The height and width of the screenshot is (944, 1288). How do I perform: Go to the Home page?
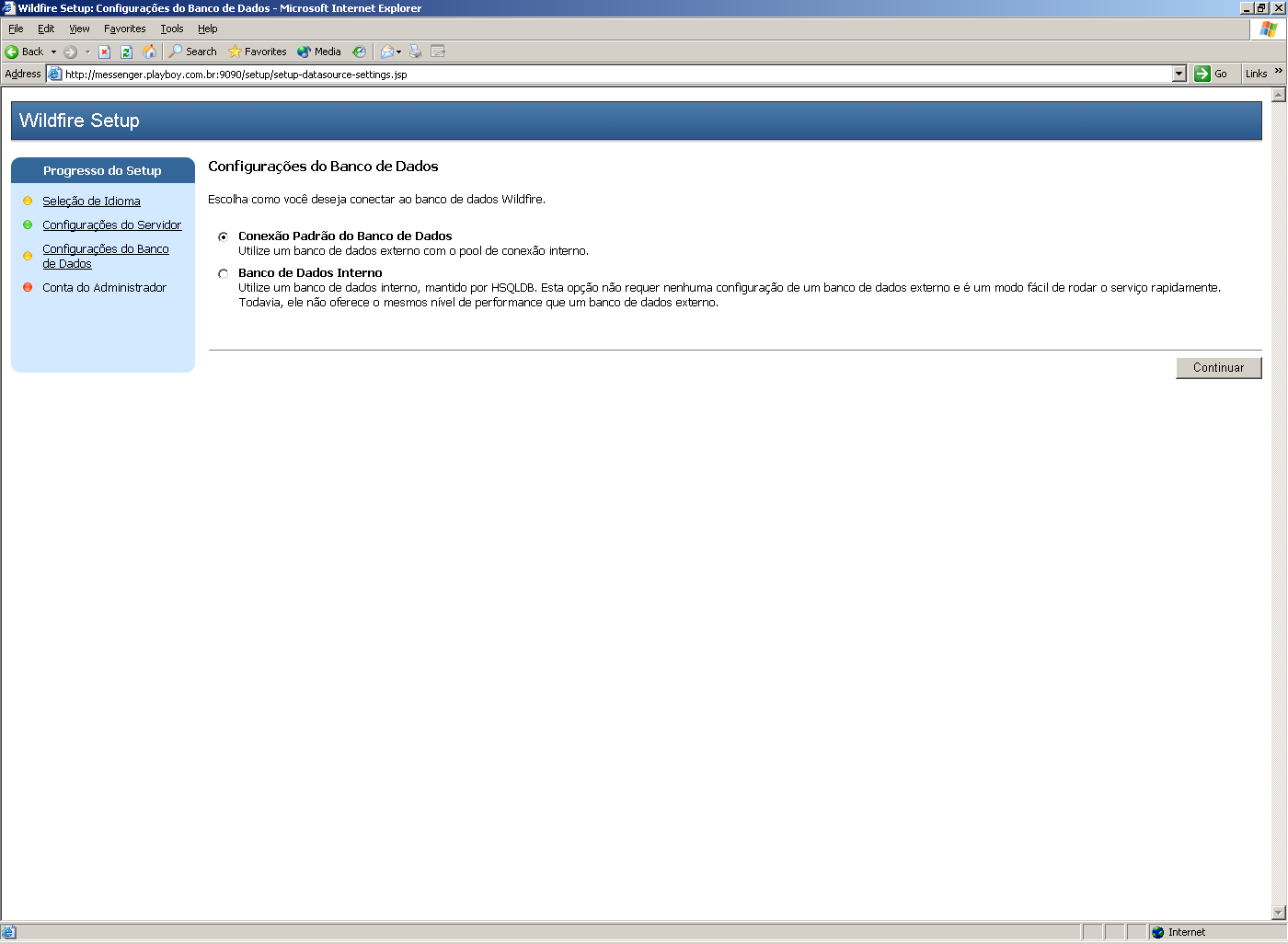pyautogui.click(x=149, y=52)
